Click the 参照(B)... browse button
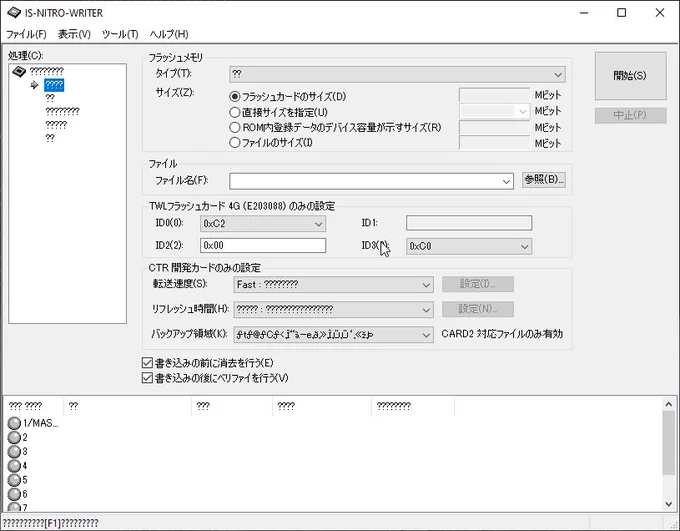Viewport: 680px width, 531px height. tap(544, 180)
